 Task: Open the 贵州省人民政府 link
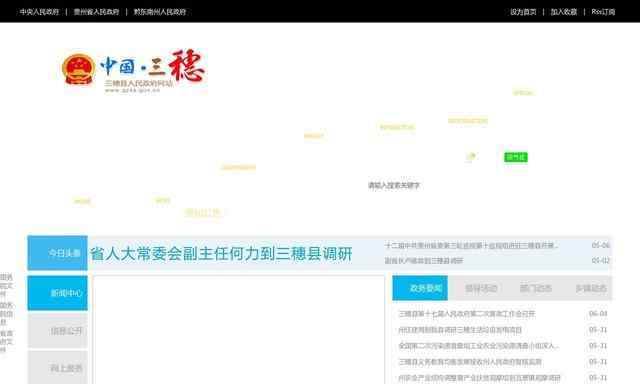pyautogui.click(x=96, y=12)
